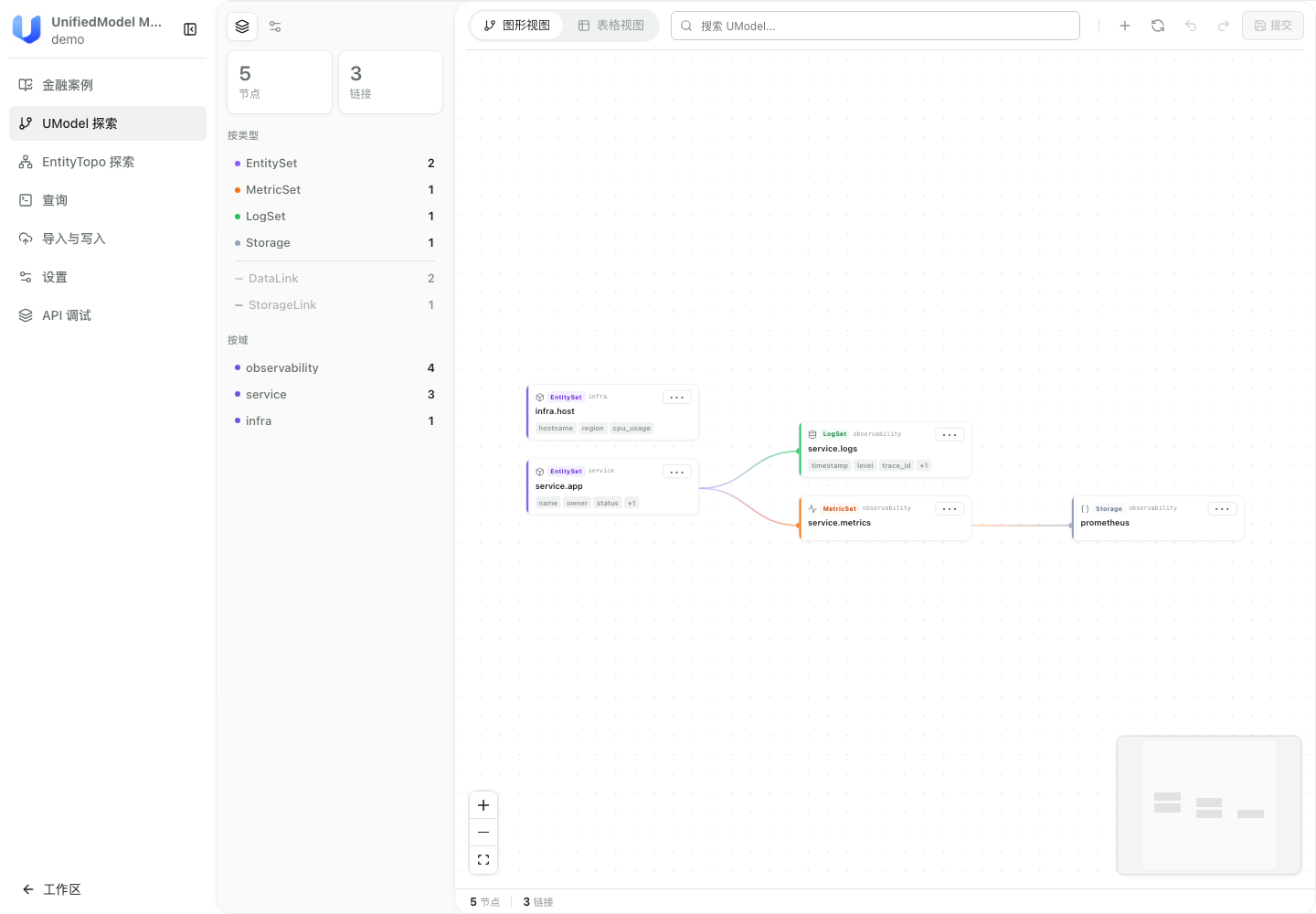This screenshot has width=1316, height=914.
Task: Zoom out on the graph canvas
Action: click(x=483, y=833)
